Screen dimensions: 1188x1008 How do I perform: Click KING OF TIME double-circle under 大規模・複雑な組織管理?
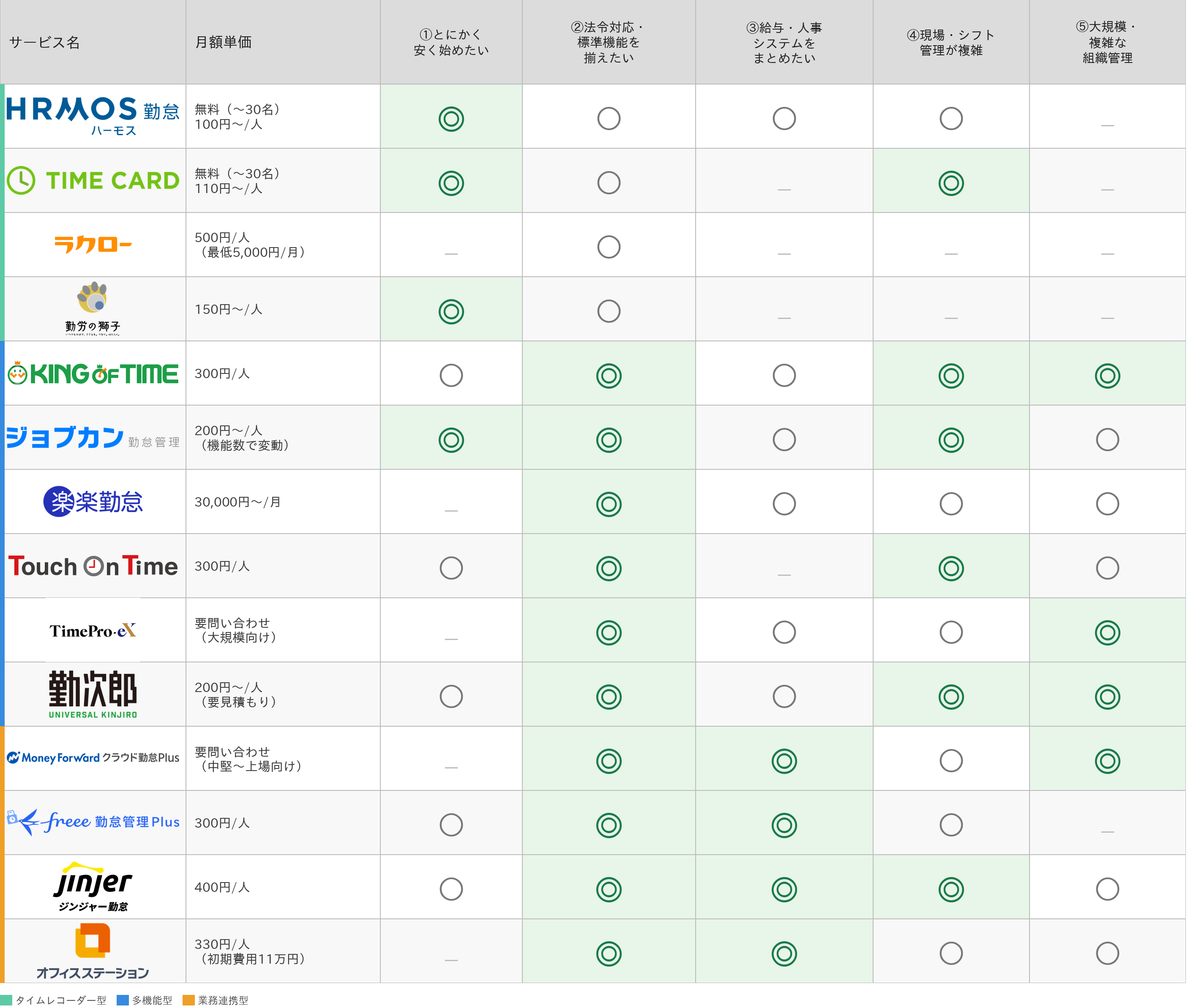pos(1107,376)
